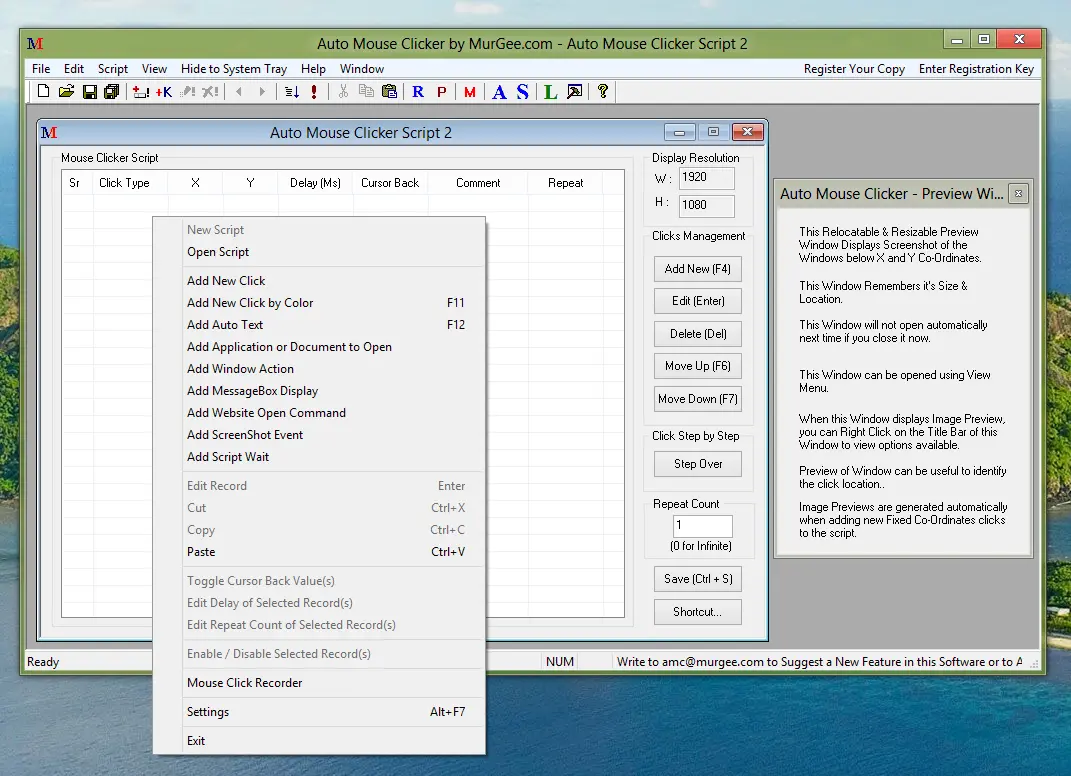The width and height of the screenshot is (1071, 776).
Task: Click the red plus add-click toolbar icon
Action: tap(141, 92)
